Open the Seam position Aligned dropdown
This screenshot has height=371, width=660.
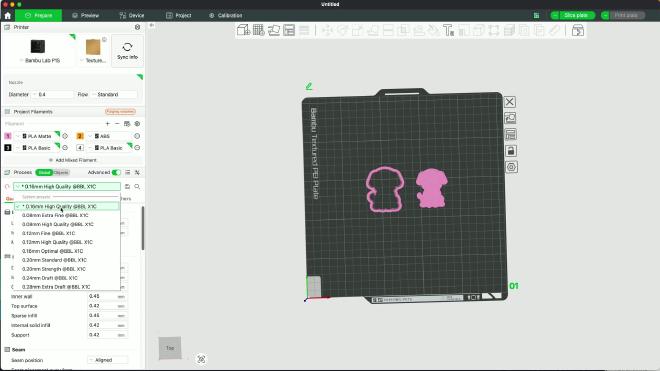coord(107,360)
